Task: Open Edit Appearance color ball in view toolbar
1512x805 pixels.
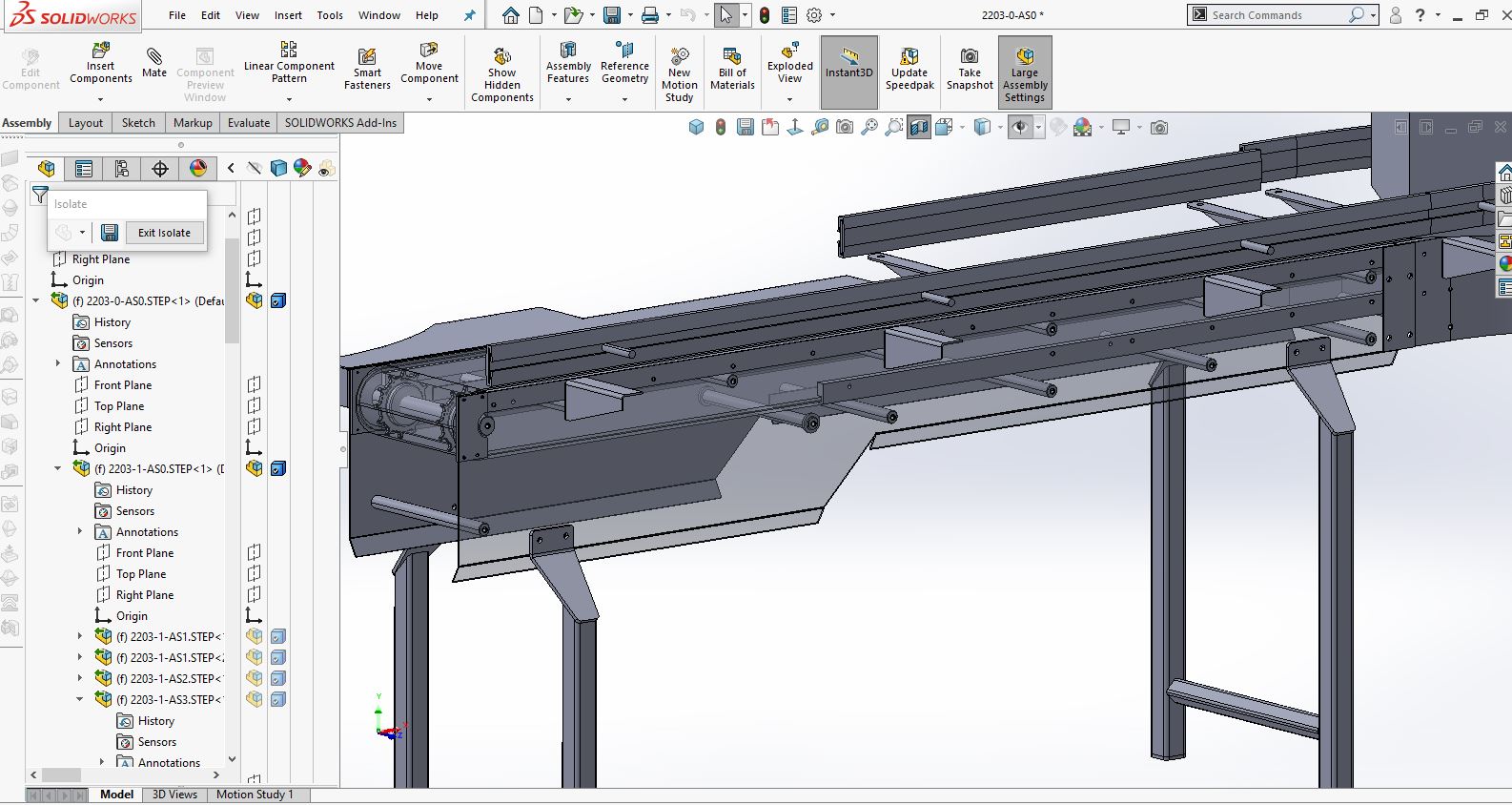Action: (x=1082, y=127)
